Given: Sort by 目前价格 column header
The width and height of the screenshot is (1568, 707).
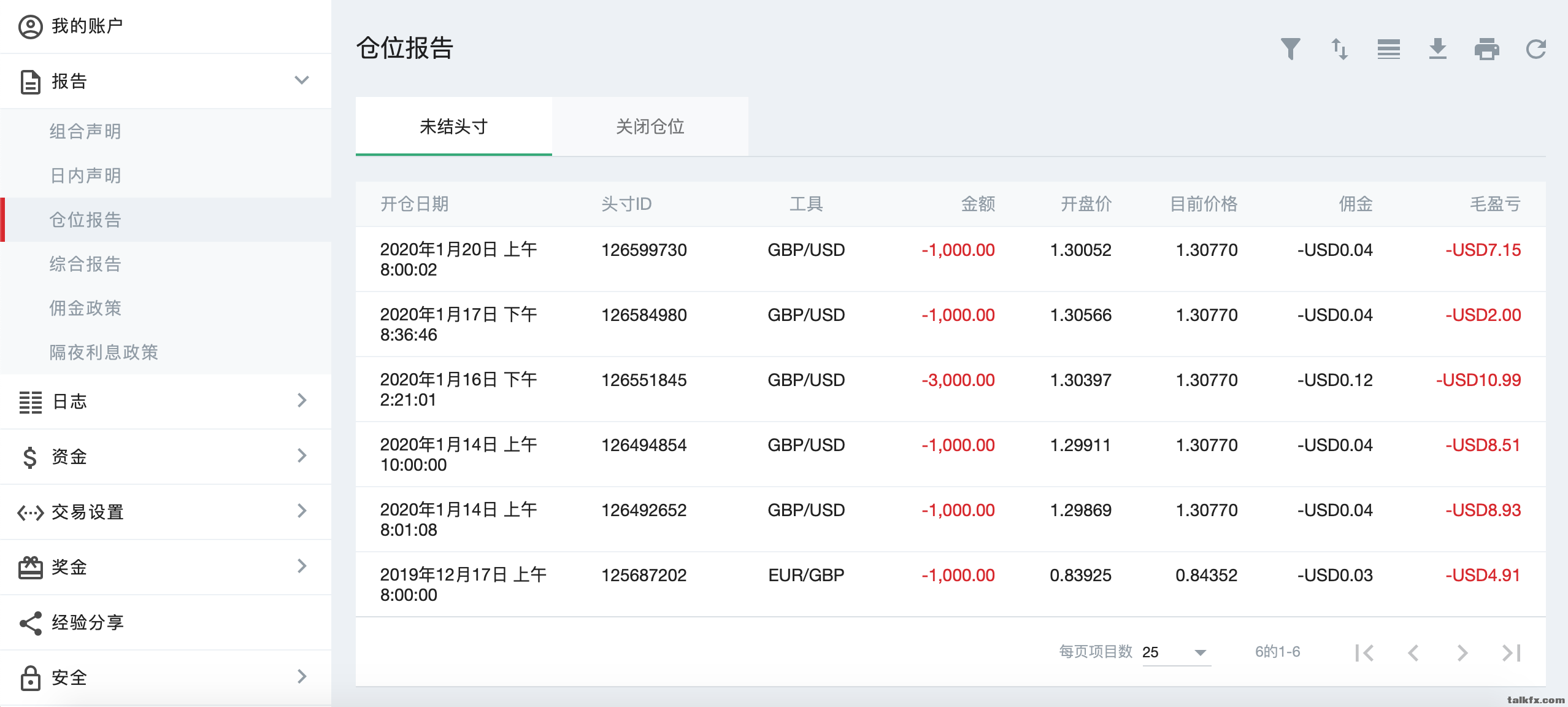Looking at the screenshot, I should (1204, 204).
